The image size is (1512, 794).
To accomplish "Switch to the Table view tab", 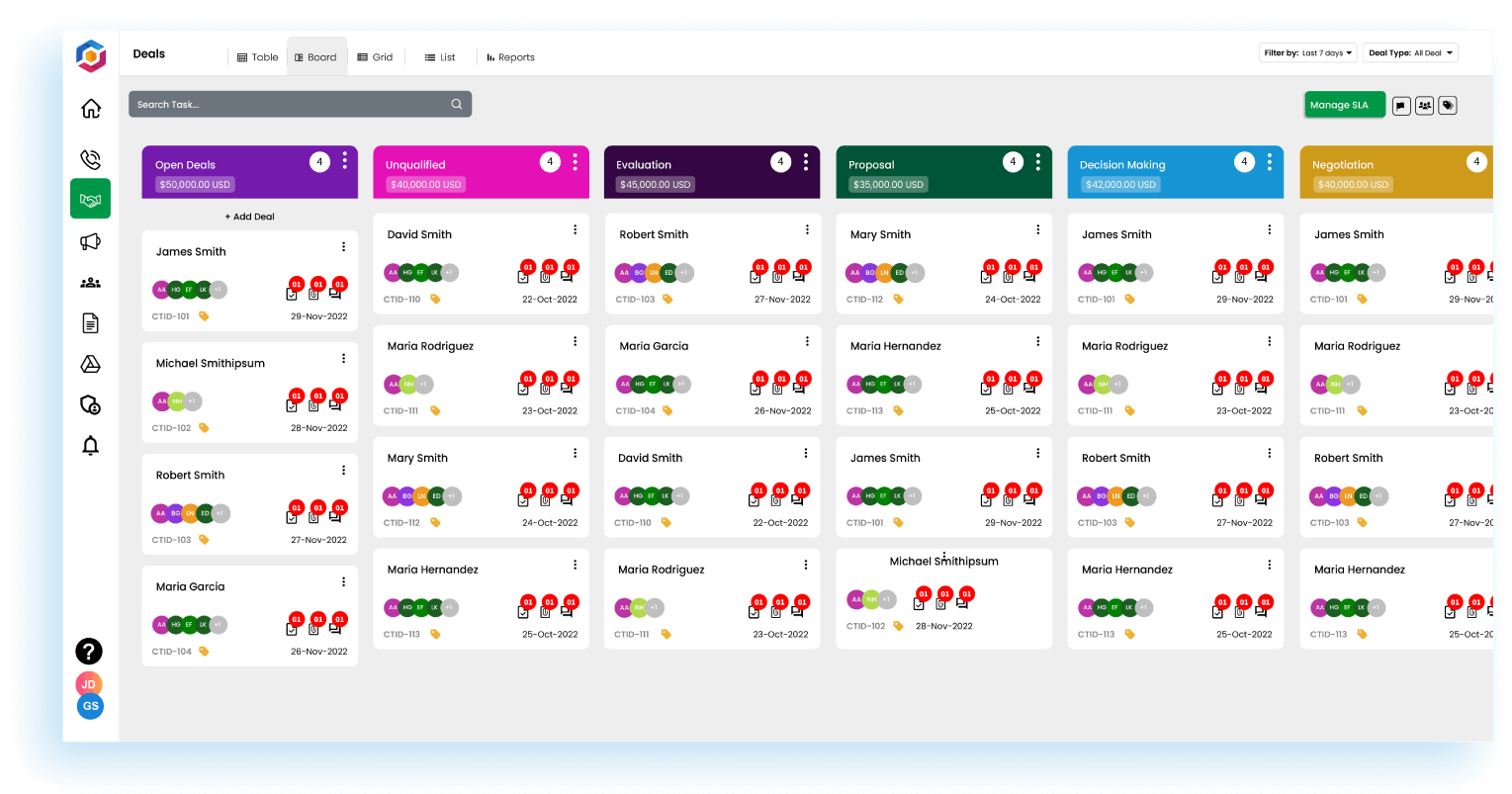I will 257,56.
